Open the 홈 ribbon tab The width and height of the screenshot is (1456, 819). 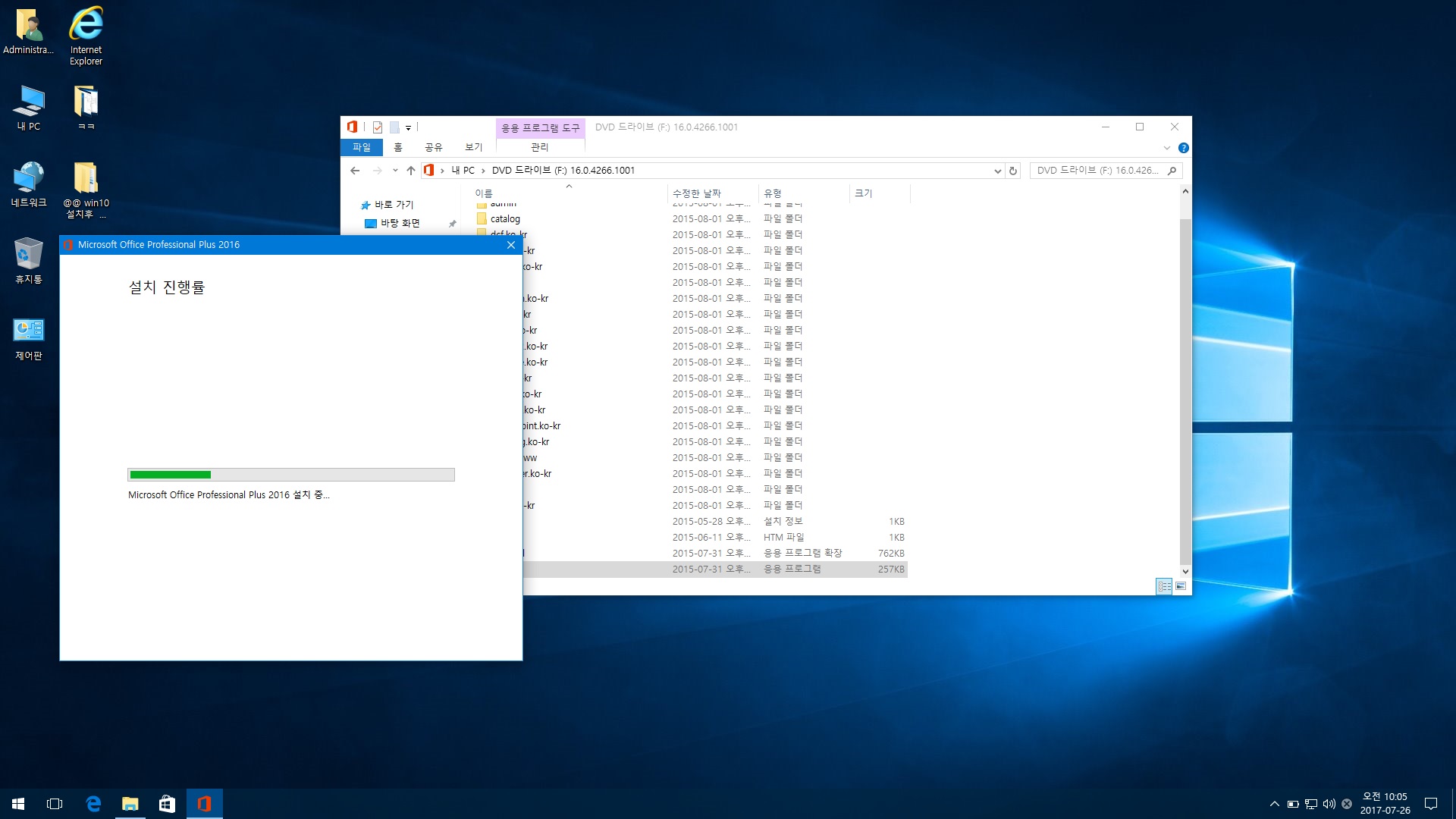click(398, 147)
